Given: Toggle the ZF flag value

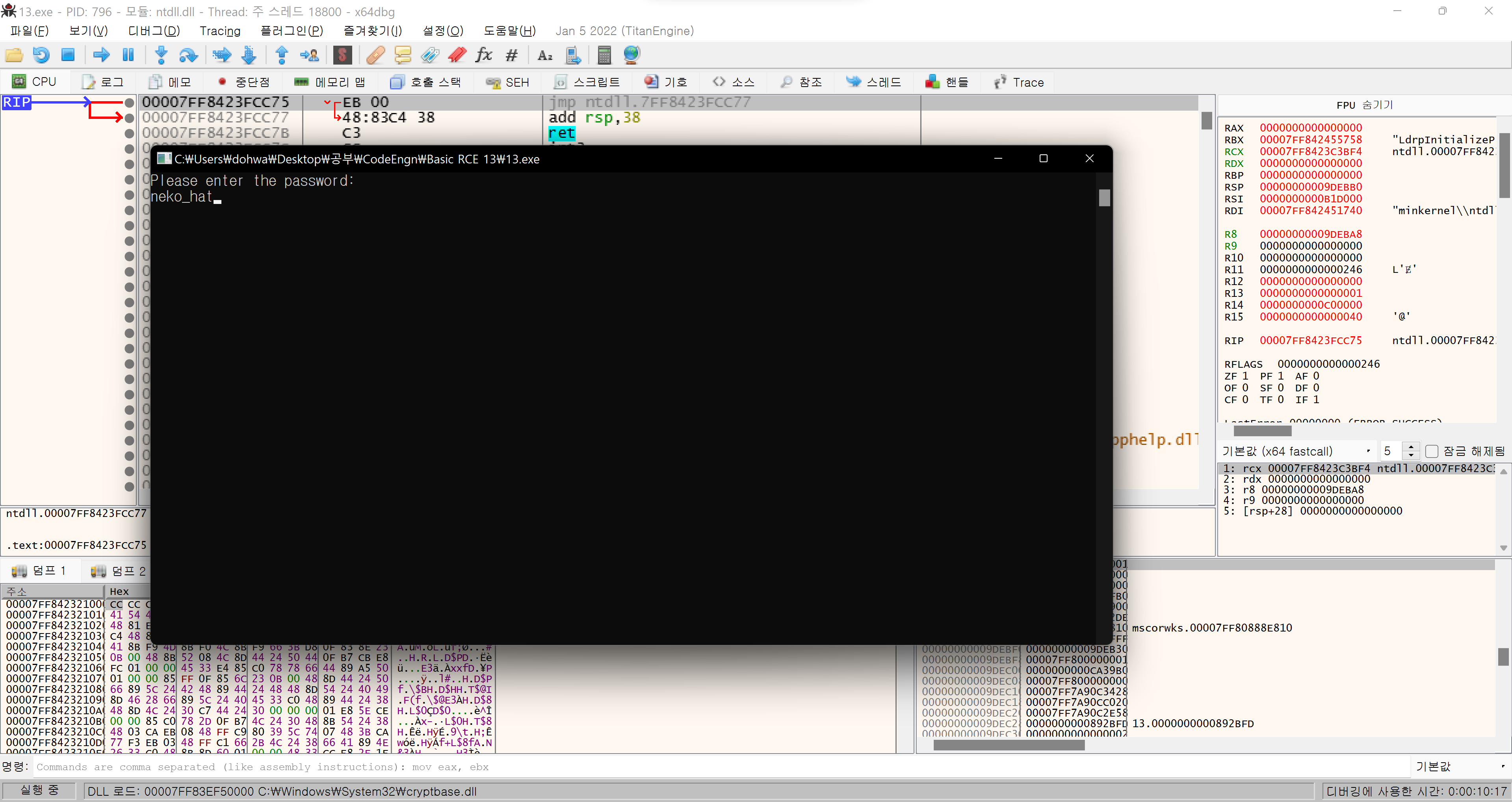Looking at the screenshot, I should 1245,376.
